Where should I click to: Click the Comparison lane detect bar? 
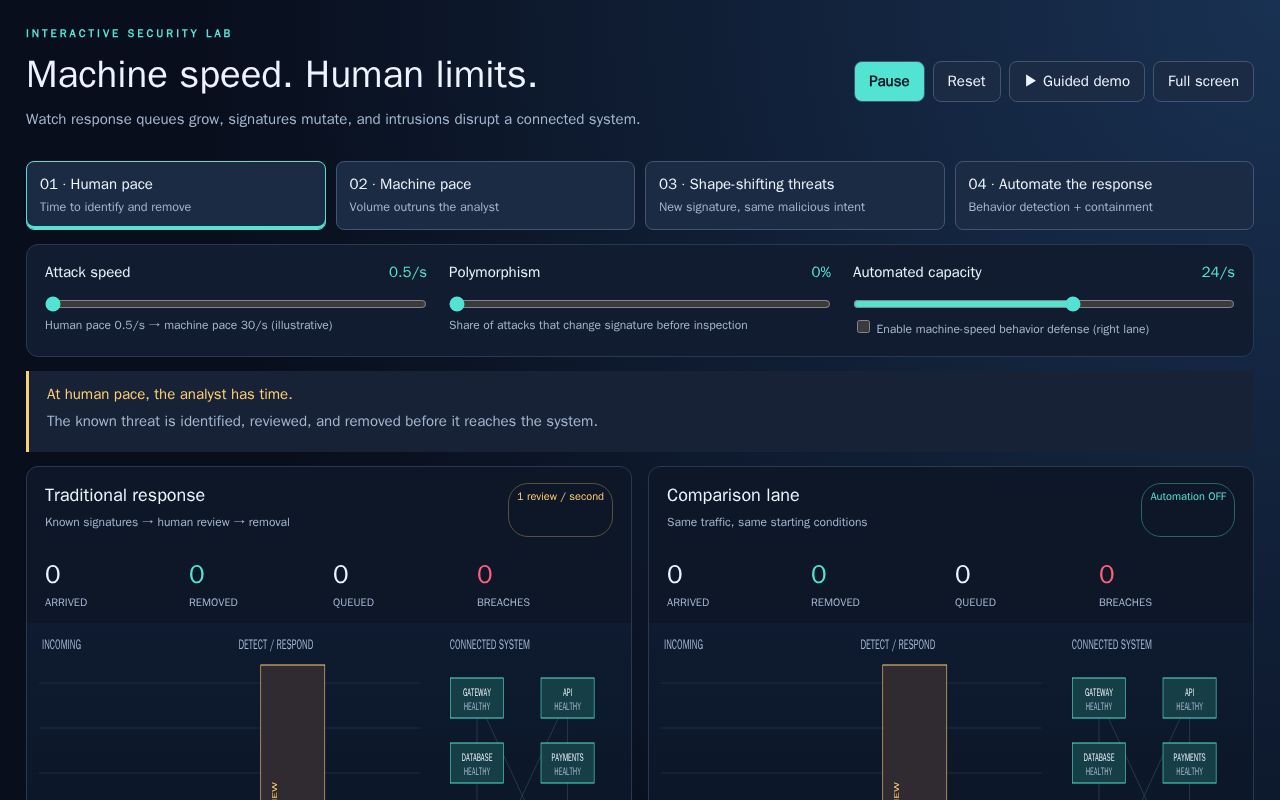tap(914, 732)
